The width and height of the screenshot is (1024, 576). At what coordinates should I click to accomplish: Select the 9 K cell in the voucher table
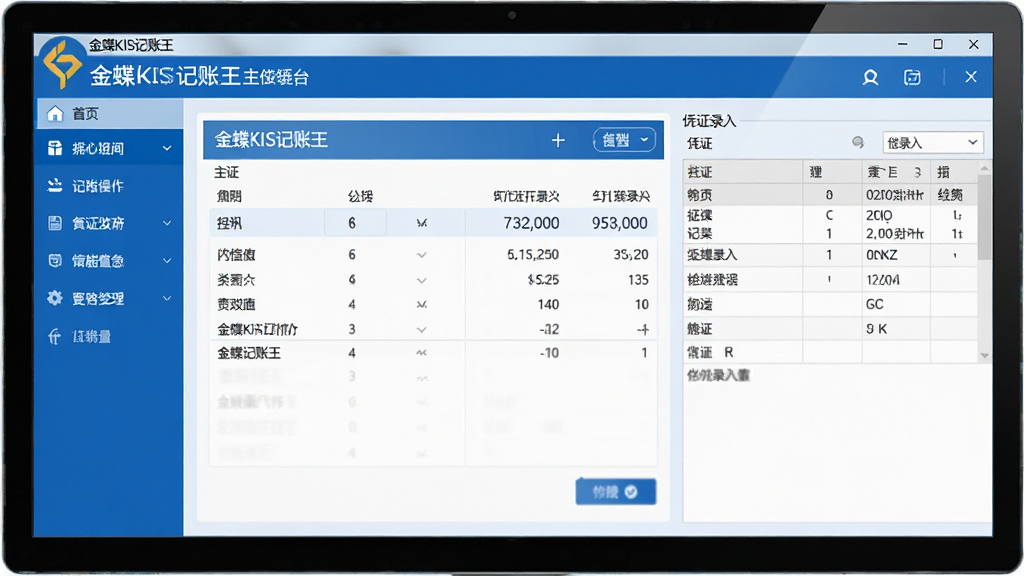pos(896,329)
